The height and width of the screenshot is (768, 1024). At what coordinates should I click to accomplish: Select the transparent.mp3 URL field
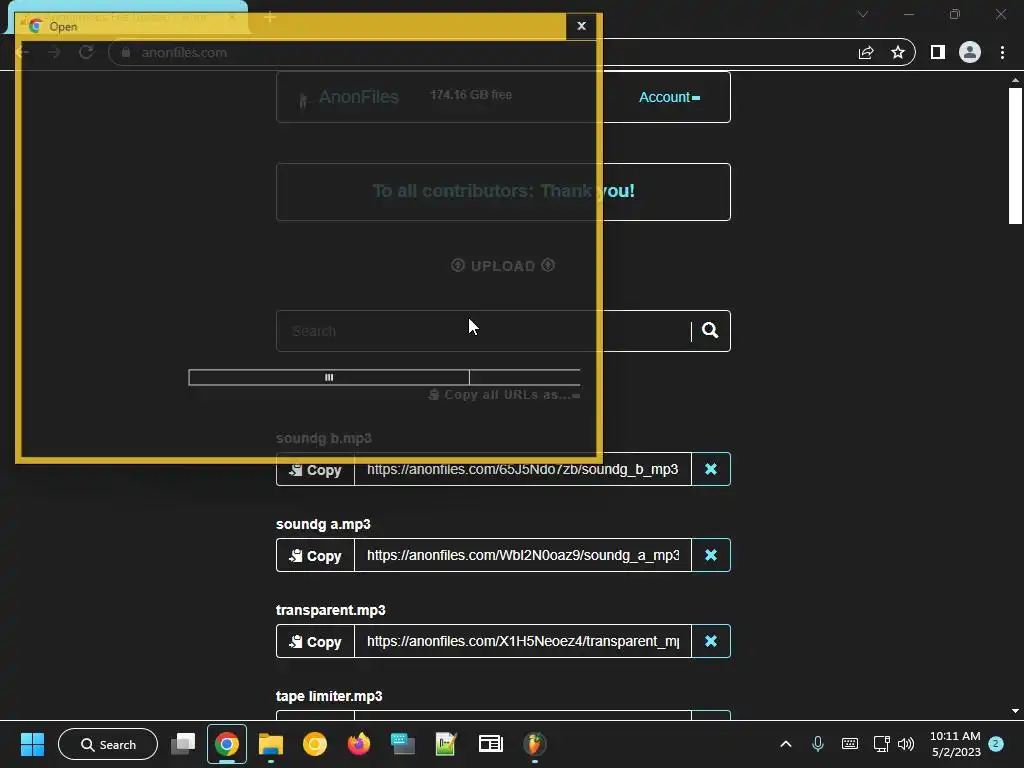[x=522, y=641]
